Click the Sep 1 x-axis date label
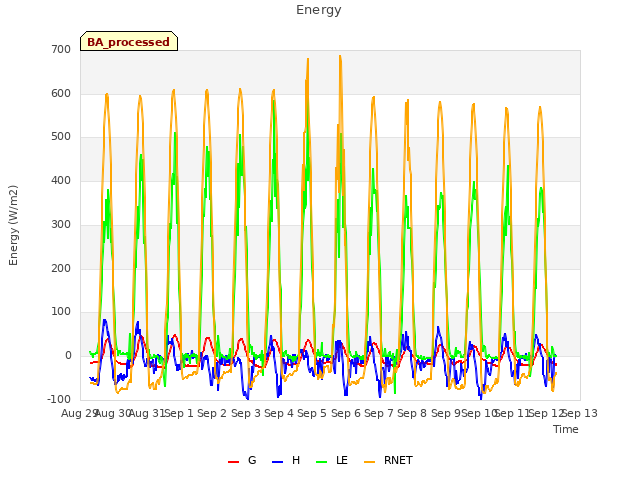This screenshot has height=480, width=640. coord(179,413)
